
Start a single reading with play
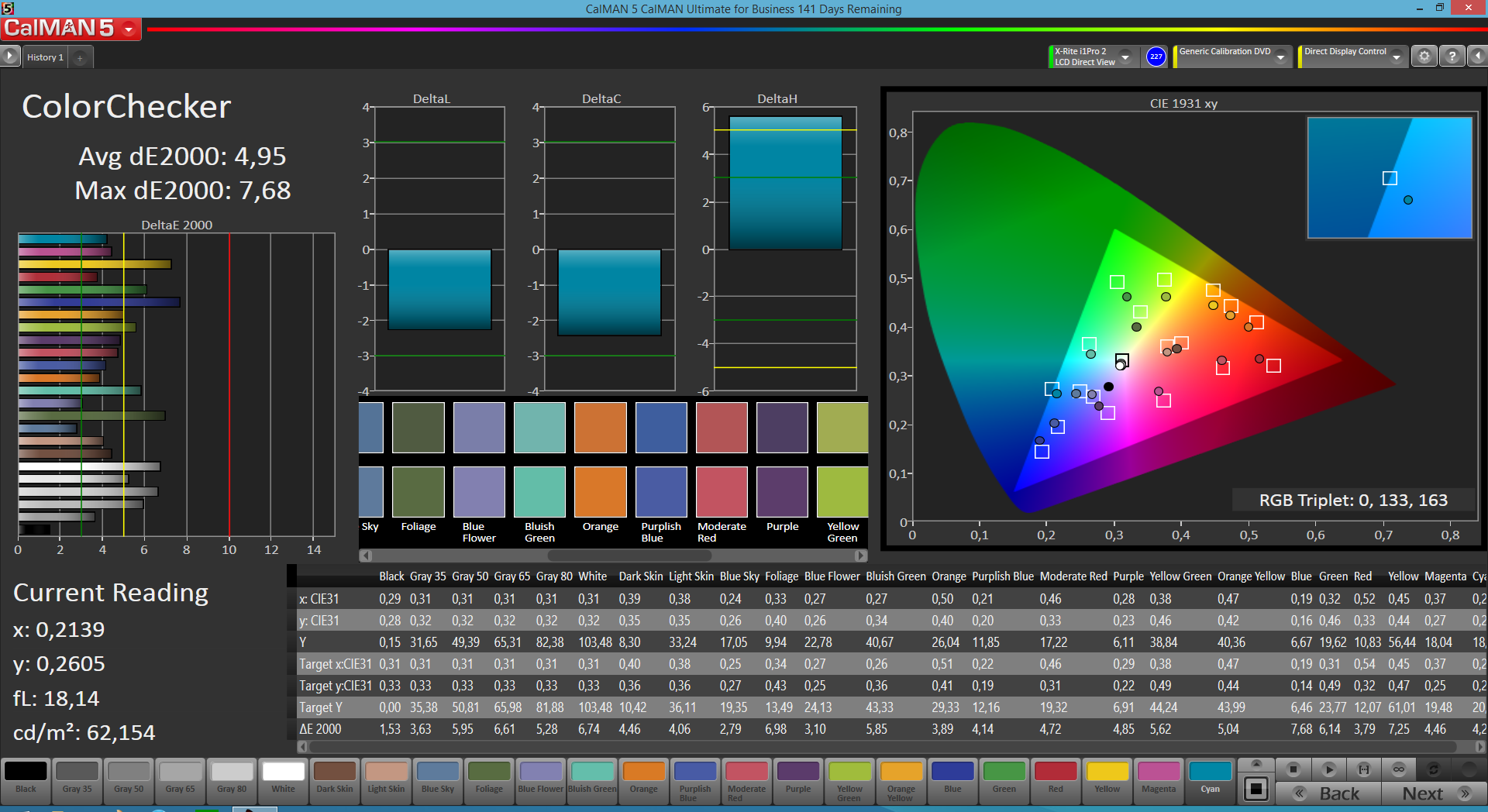1328,769
